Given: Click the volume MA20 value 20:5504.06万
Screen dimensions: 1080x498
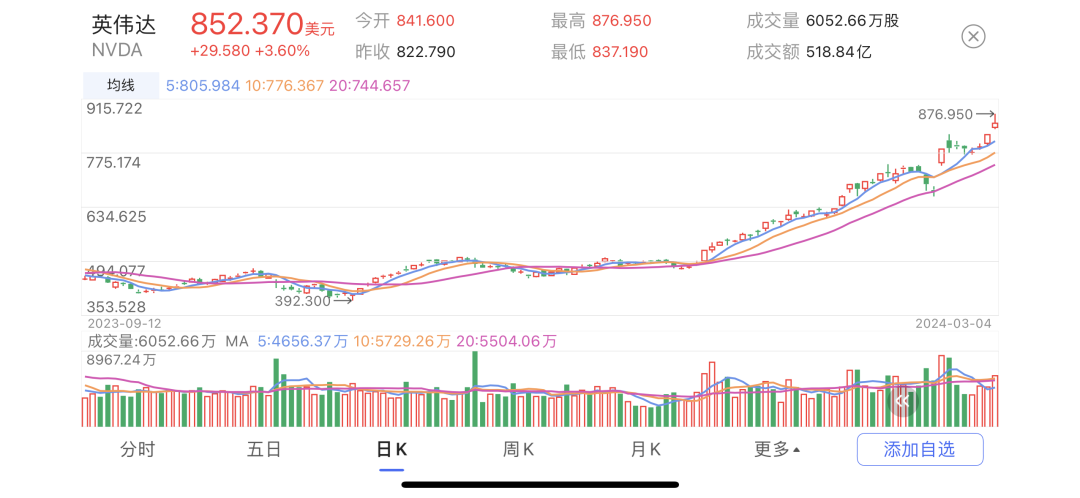Looking at the screenshot, I should click(x=506, y=341).
